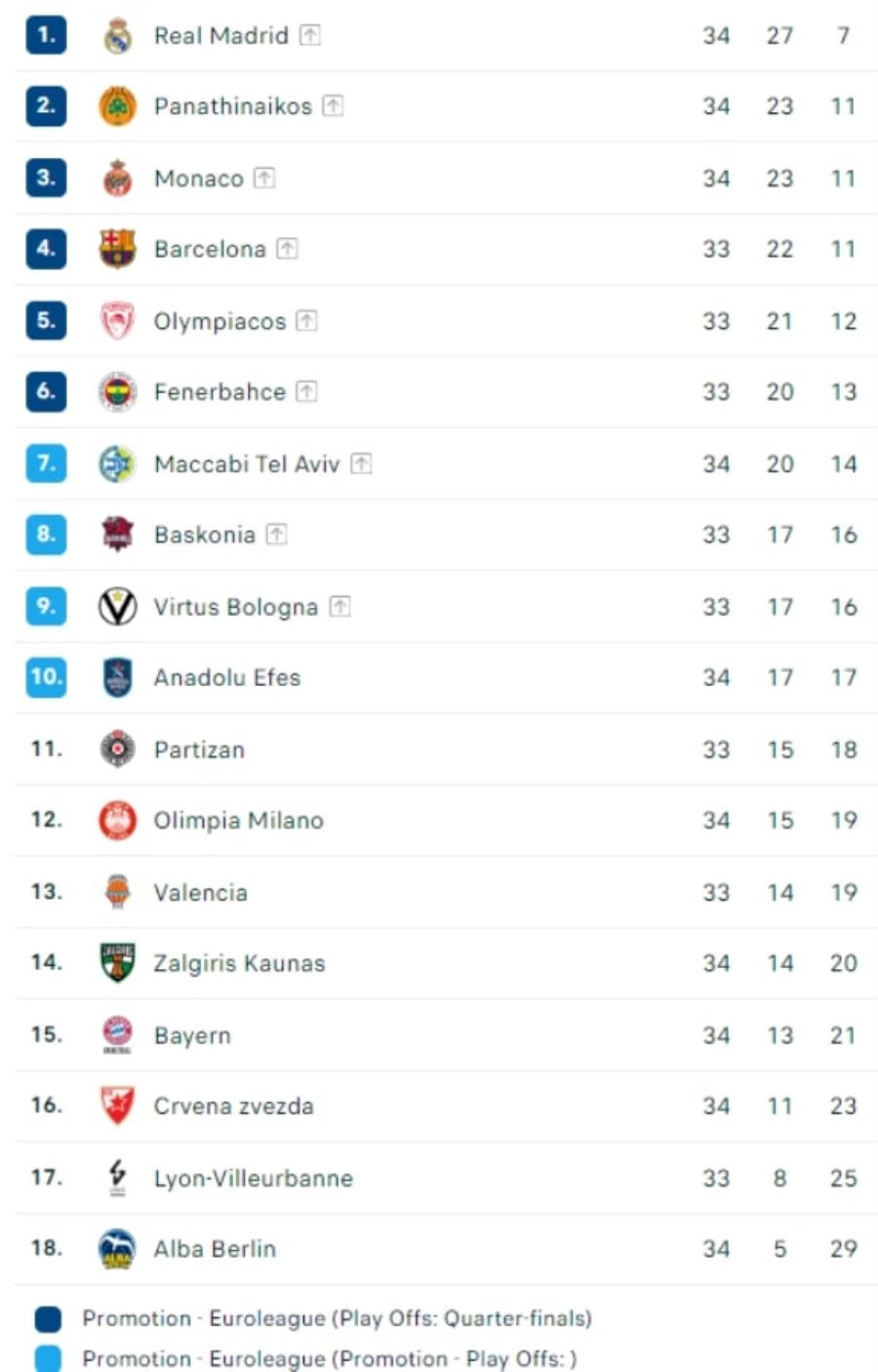Viewport: 878px width, 1372px height.
Task: Click the number 1 rank badge
Action: point(46,35)
